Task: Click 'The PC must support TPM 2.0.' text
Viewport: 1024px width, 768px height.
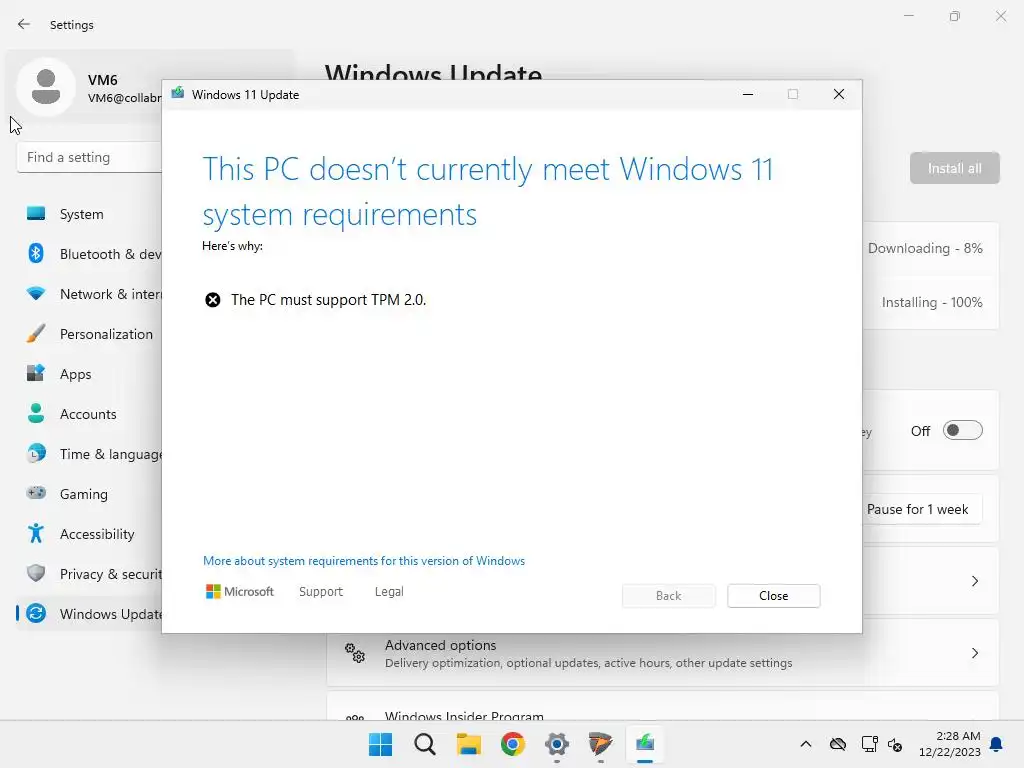Action: click(x=328, y=300)
